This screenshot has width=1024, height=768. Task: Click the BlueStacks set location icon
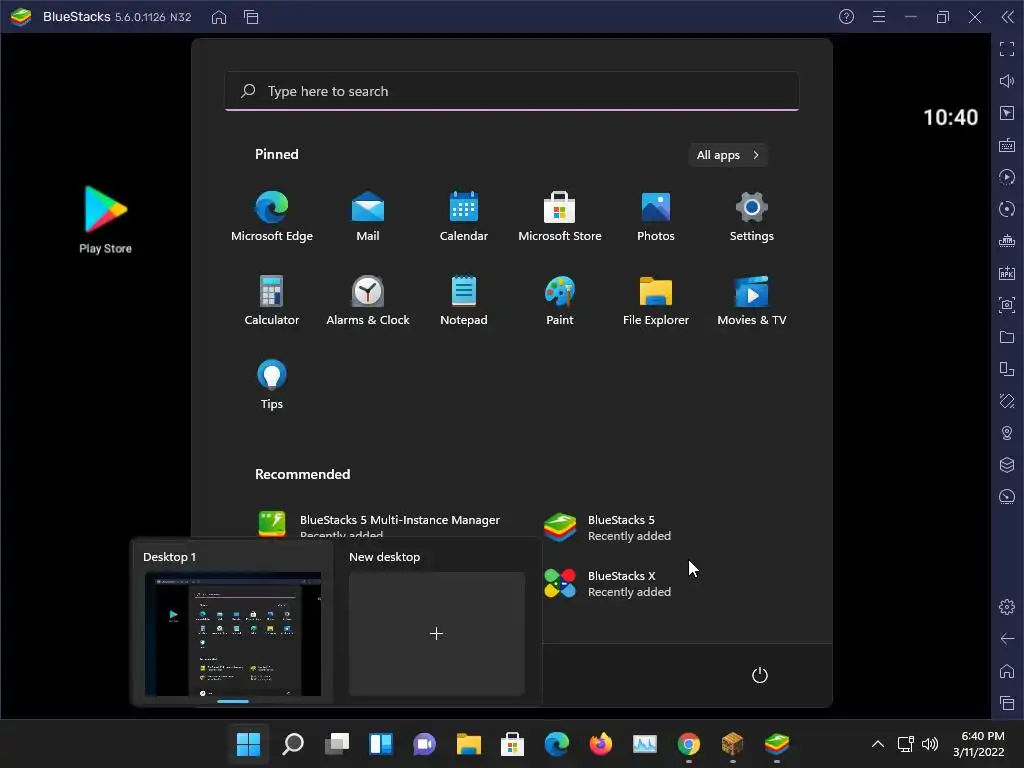[1007, 433]
